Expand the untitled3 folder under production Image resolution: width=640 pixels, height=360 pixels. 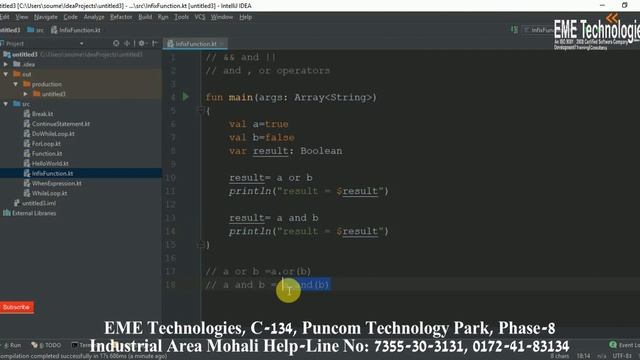tap(26, 94)
